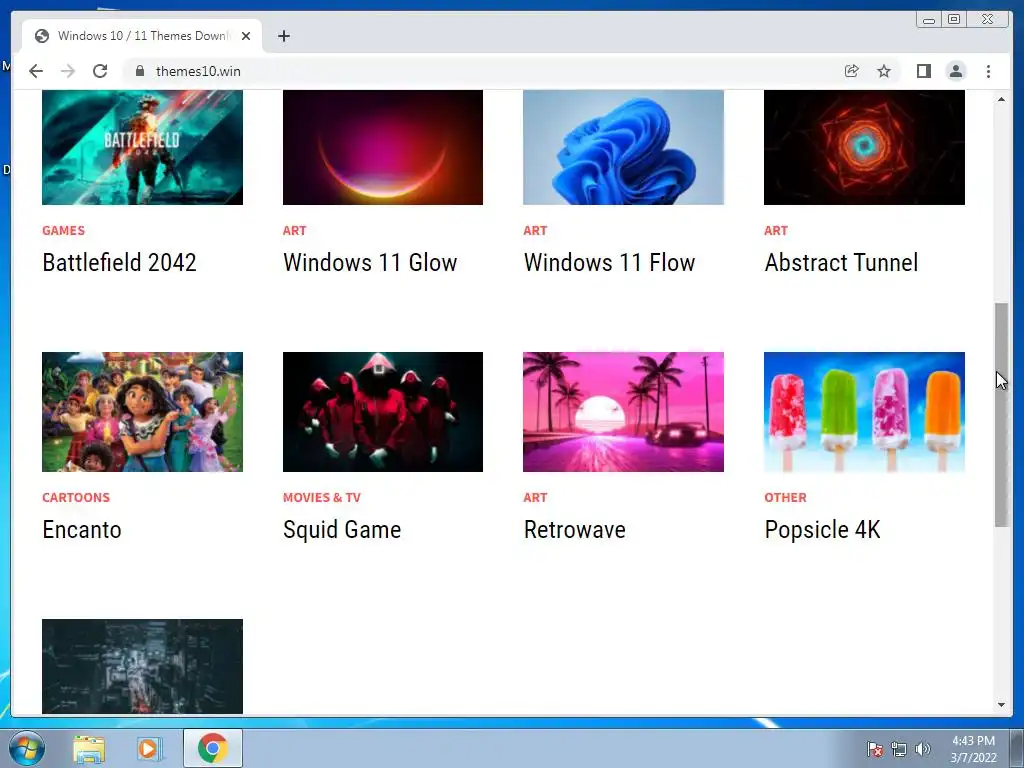Open the Windows 11 Glow thumbnail
The height and width of the screenshot is (768, 1024).
click(x=383, y=147)
